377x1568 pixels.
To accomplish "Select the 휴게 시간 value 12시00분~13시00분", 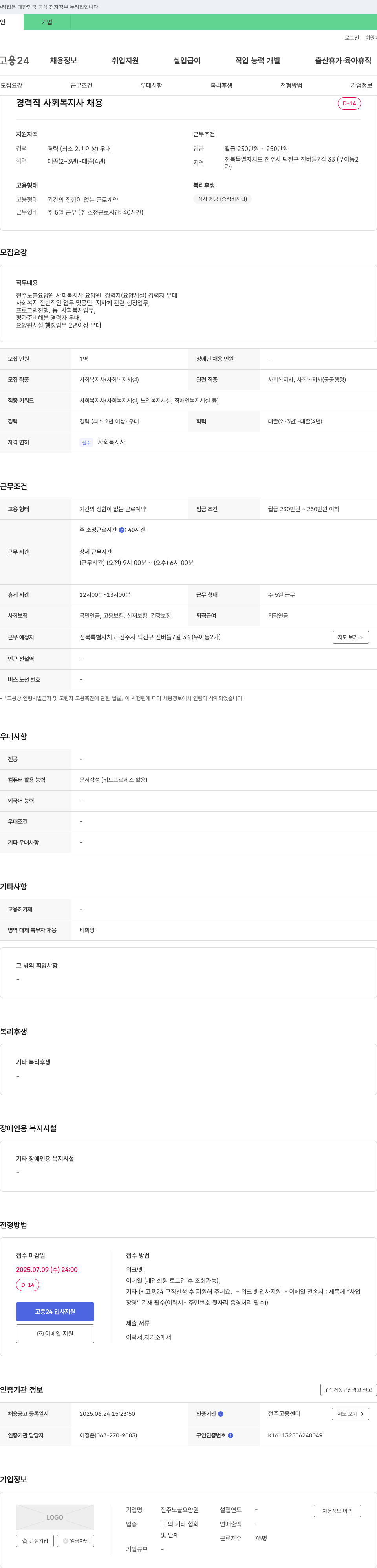I will [104, 595].
